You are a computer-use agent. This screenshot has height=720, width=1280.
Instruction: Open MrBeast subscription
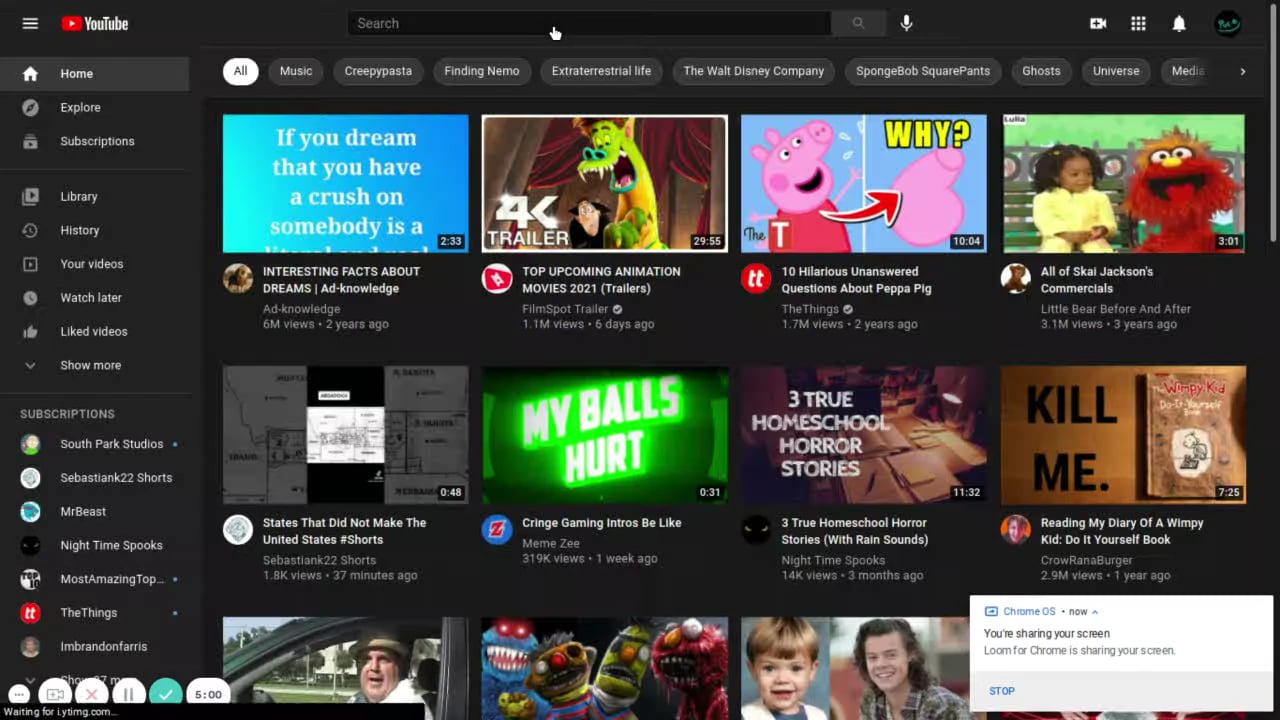click(x=94, y=511)
